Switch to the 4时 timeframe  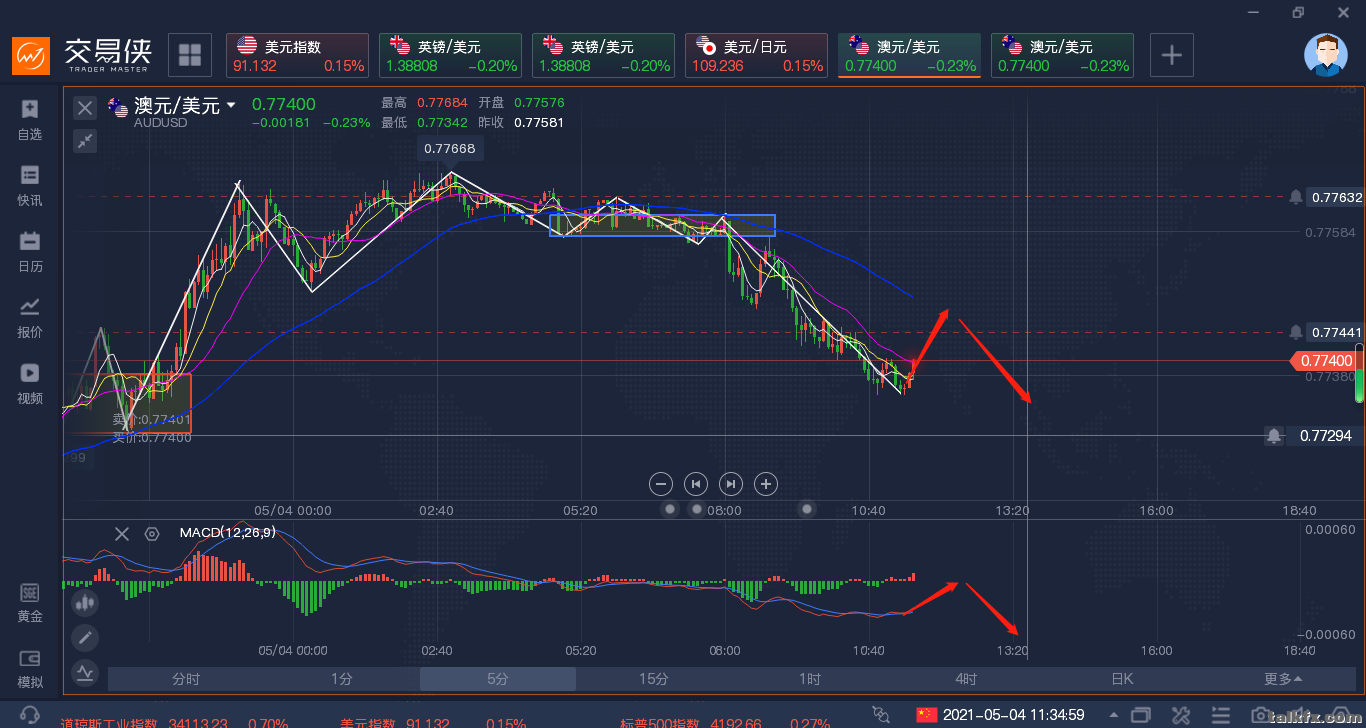(x=966, y=679)
